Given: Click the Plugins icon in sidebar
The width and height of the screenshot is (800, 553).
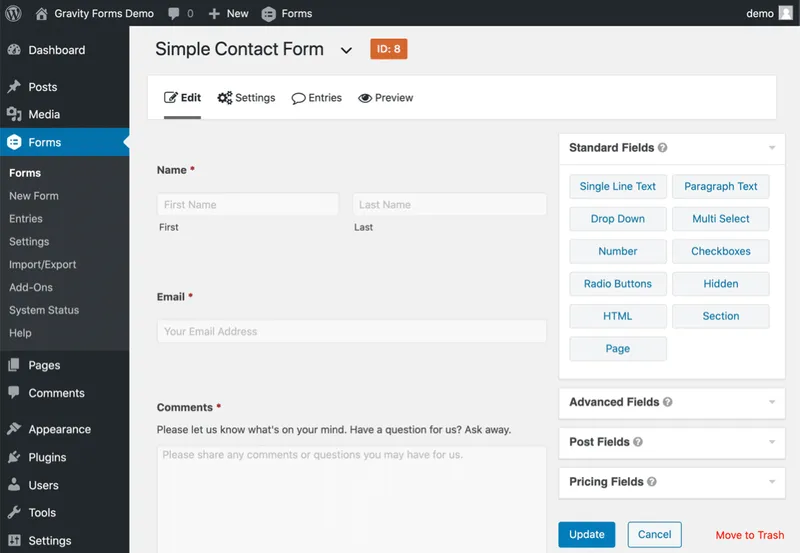Looking at the screenshot, I should coord(14,457).
